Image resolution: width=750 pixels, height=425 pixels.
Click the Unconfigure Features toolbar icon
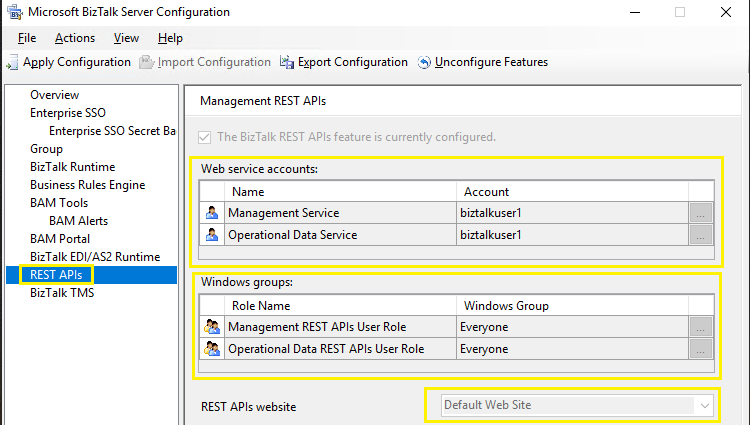424,62
